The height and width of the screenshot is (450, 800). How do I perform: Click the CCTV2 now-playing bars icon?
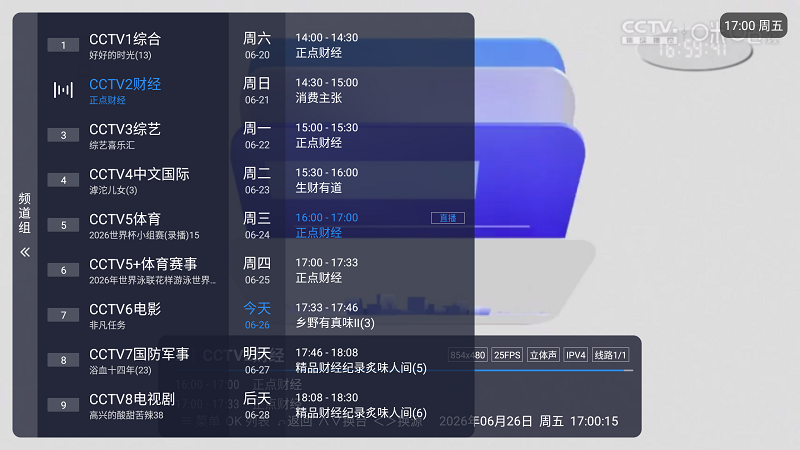point(63,90)
